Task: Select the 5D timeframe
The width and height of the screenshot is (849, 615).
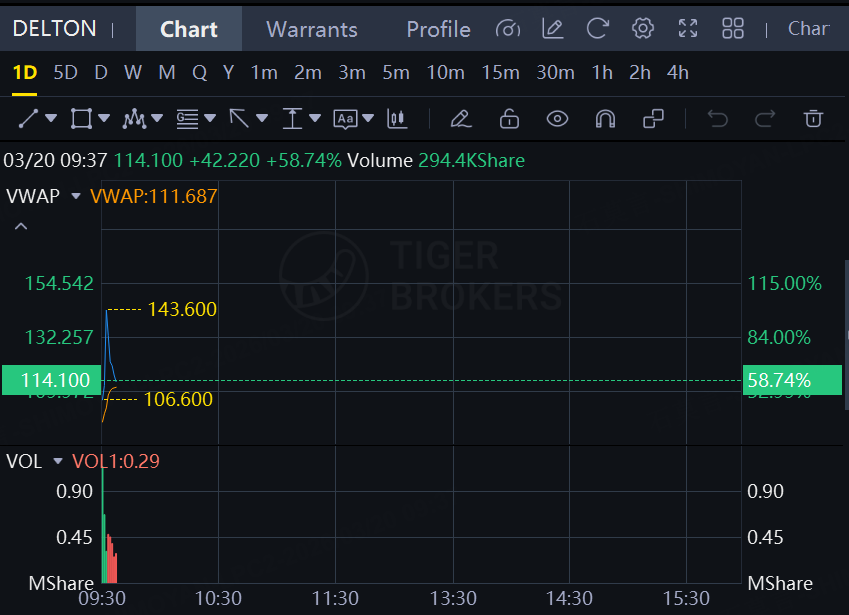Action: pos(65,72)
